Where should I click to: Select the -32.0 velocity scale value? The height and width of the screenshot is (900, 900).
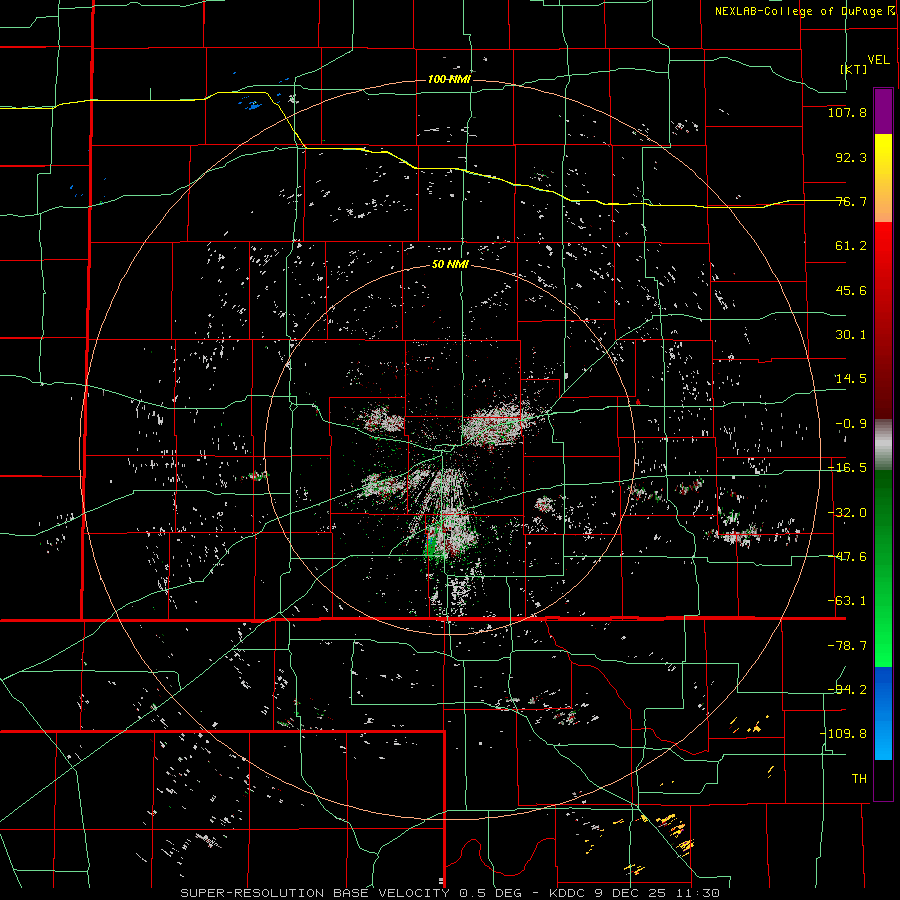pyautogui.click(x=847, y=513)
